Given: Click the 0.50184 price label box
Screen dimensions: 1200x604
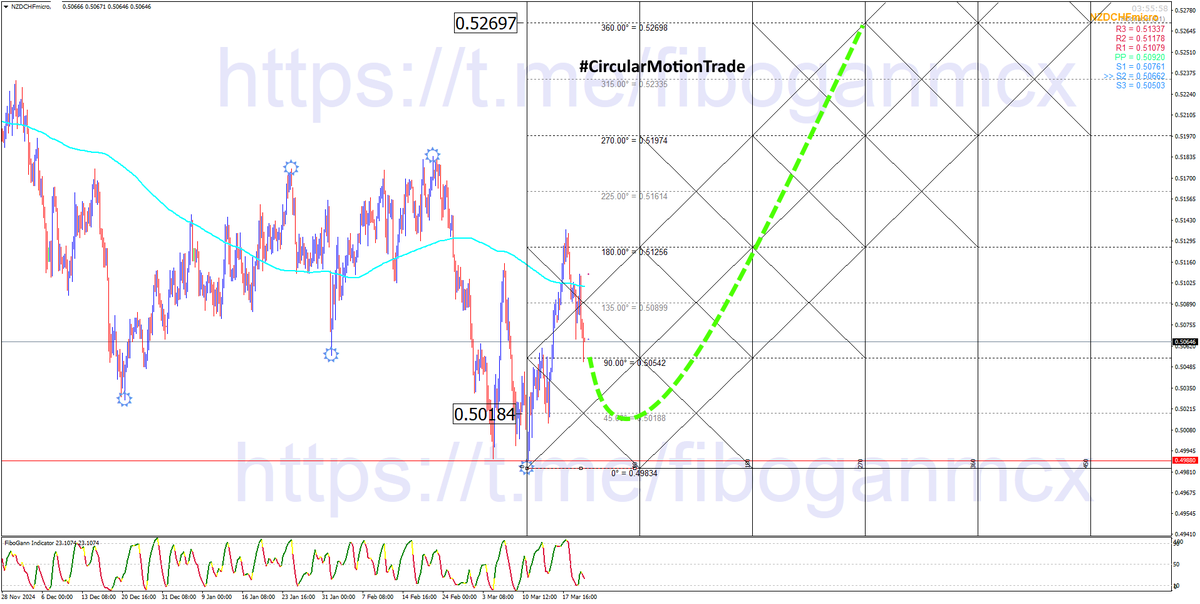Looking at the screenshot, I should pos(485,413).
